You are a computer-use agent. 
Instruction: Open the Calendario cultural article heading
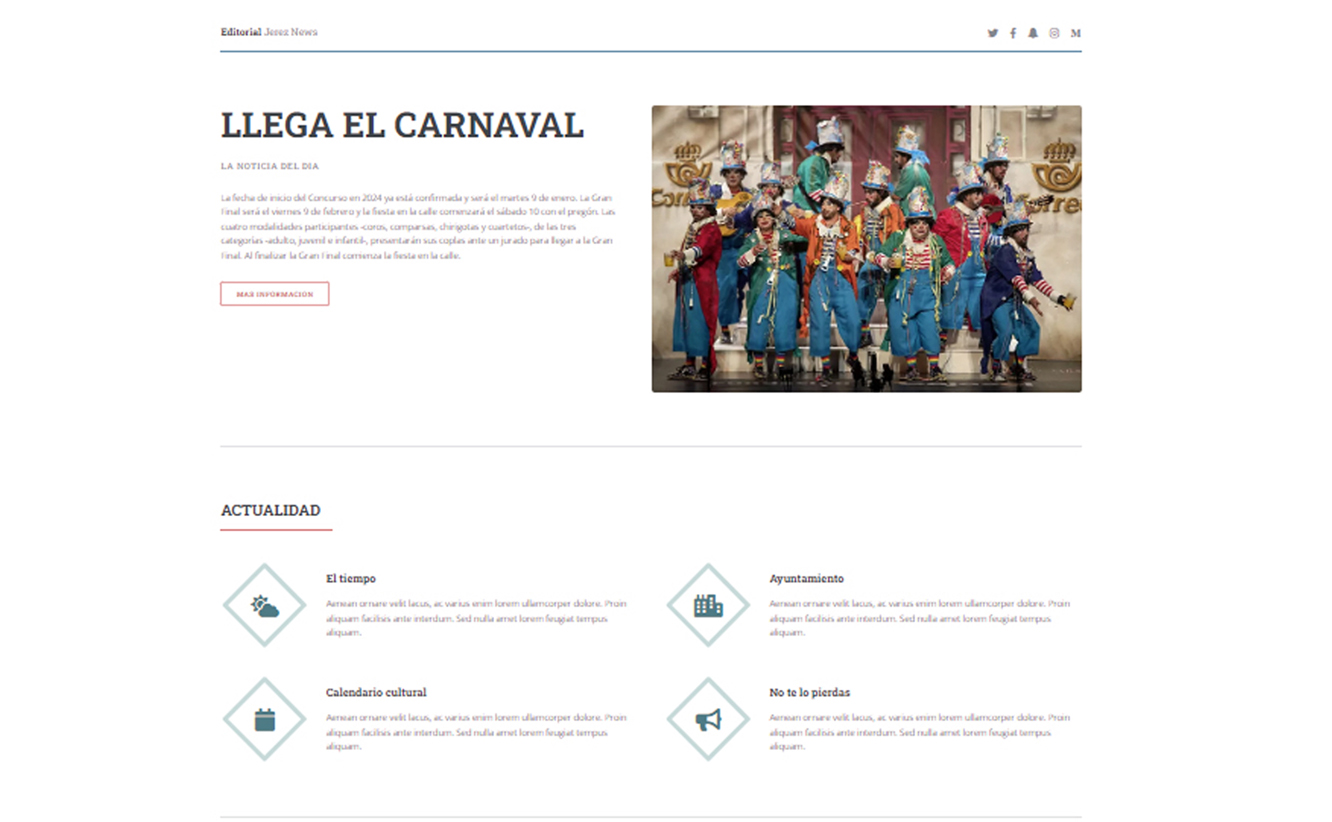(x=376, y=692)
